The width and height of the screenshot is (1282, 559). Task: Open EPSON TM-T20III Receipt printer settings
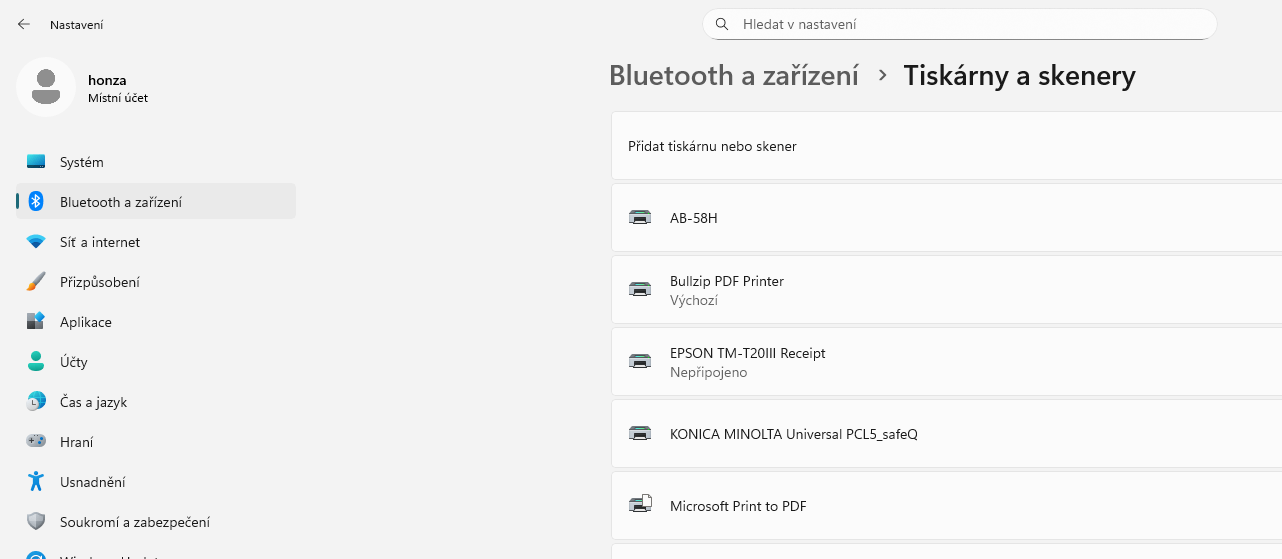click(x=747, y=362)
